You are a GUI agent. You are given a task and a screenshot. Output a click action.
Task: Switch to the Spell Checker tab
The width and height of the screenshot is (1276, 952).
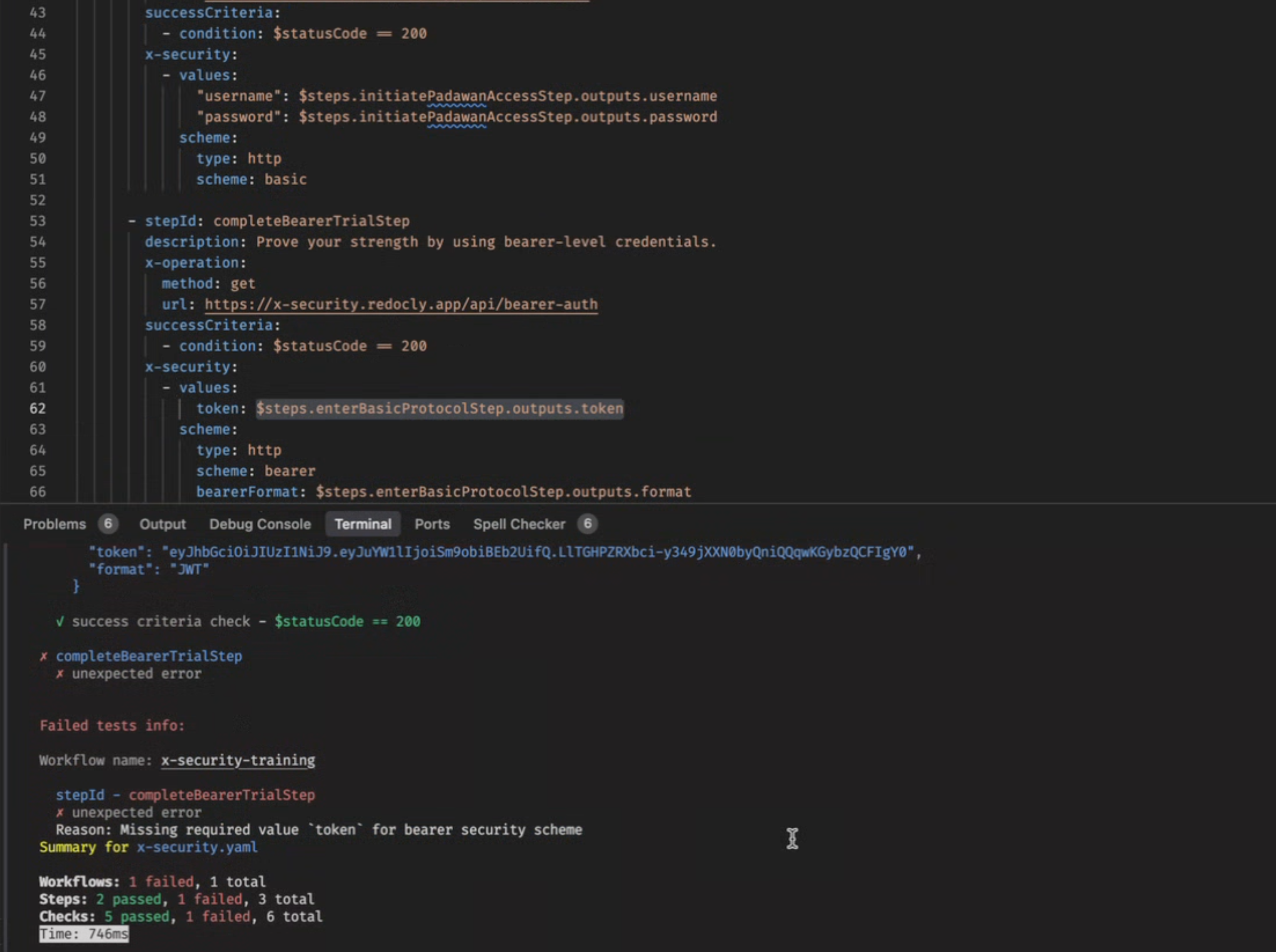tap(519, 524)
